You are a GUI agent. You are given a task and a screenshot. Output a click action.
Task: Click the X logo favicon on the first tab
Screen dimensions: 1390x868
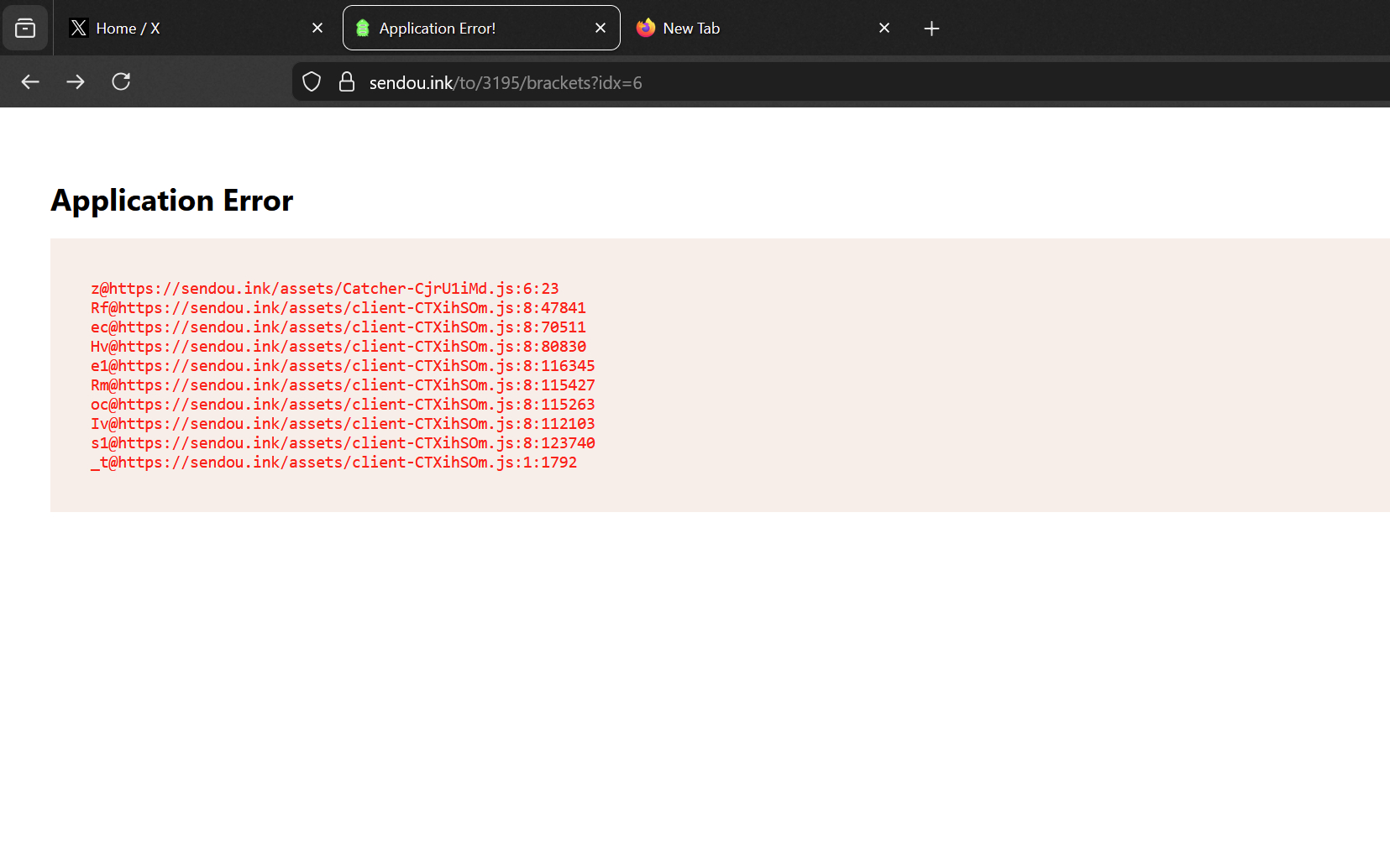tap(79, 29)
